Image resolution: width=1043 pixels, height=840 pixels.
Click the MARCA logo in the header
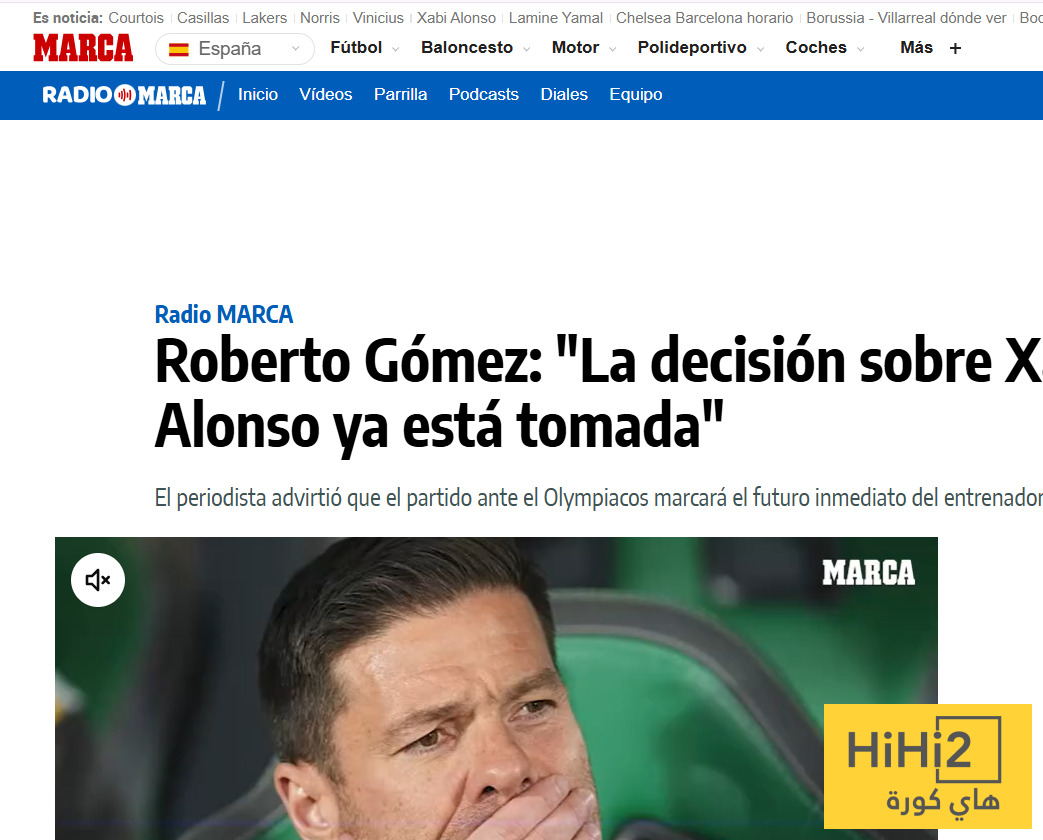coord(83,48)
